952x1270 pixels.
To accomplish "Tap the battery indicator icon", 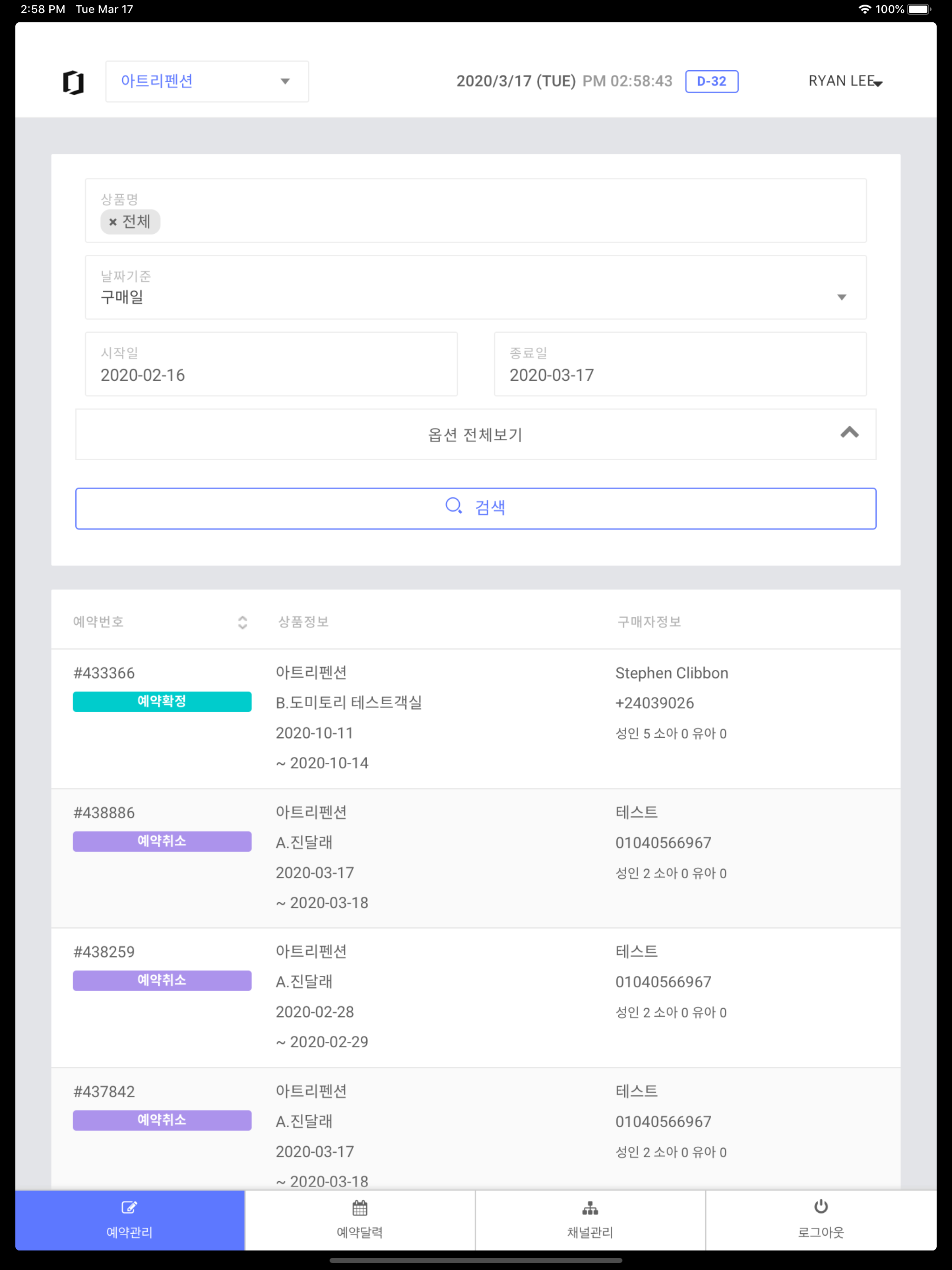I will (919, 9).
